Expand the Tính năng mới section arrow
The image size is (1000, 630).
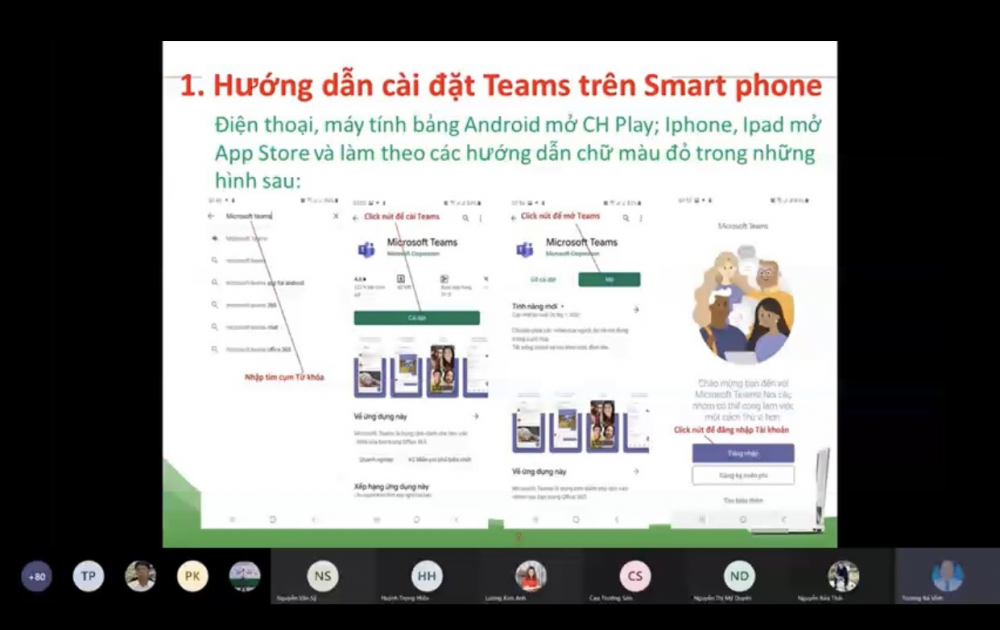tap(635, 309)
